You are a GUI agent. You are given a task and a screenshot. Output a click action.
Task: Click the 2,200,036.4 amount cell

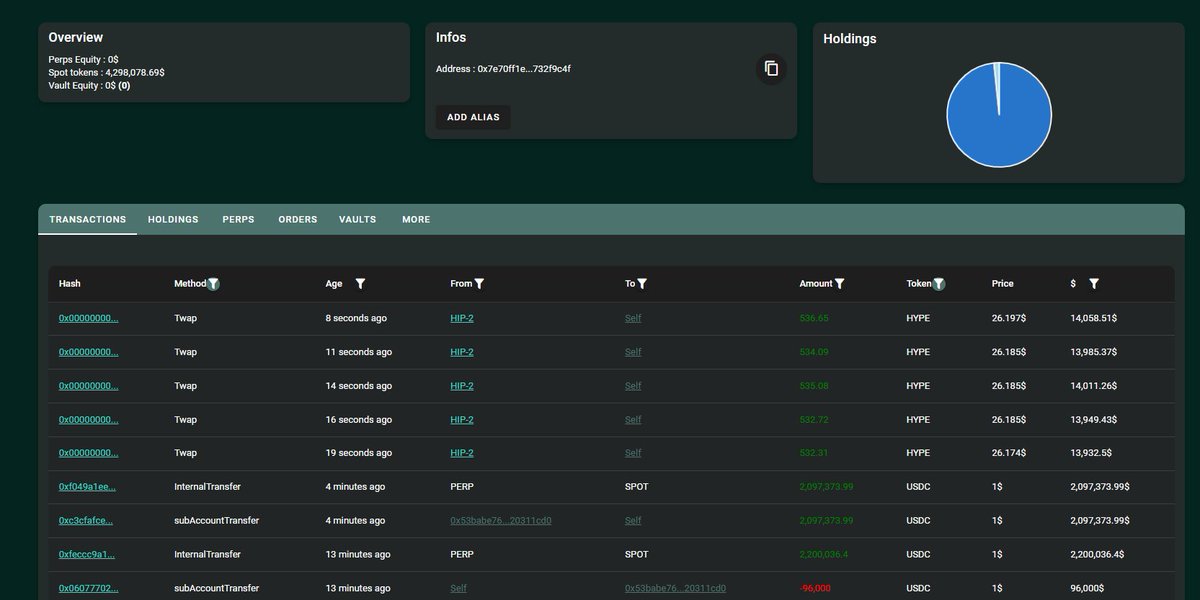click(824, 554)
